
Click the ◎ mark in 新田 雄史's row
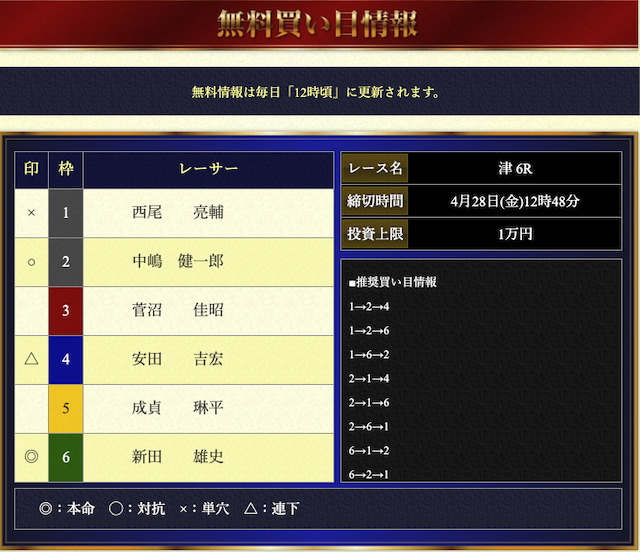tap(31, 456)
